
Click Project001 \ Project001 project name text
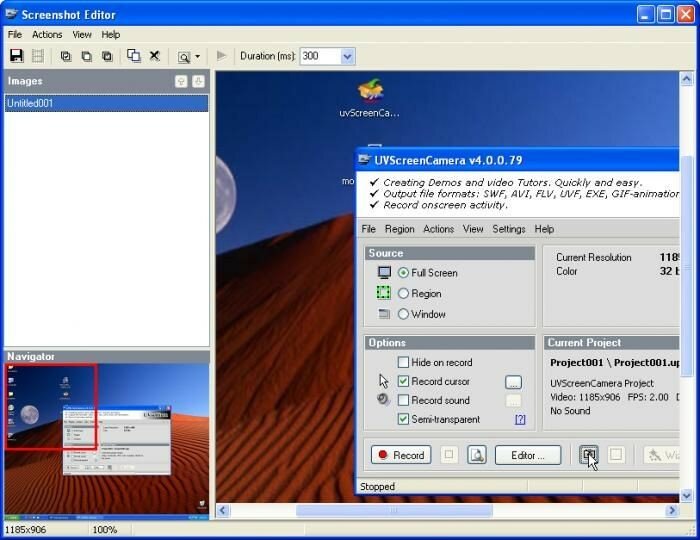[x=615, y=362]
